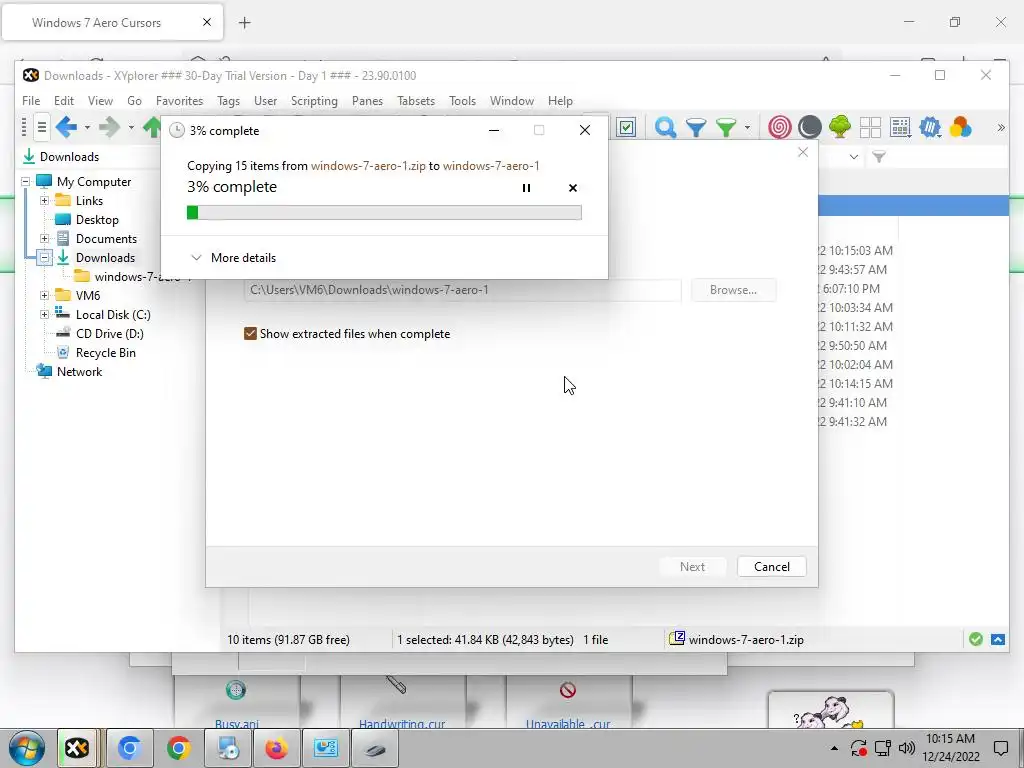Pause the copy operation
The width and height of the screenshot is (1024, 768).
[526, 188]
